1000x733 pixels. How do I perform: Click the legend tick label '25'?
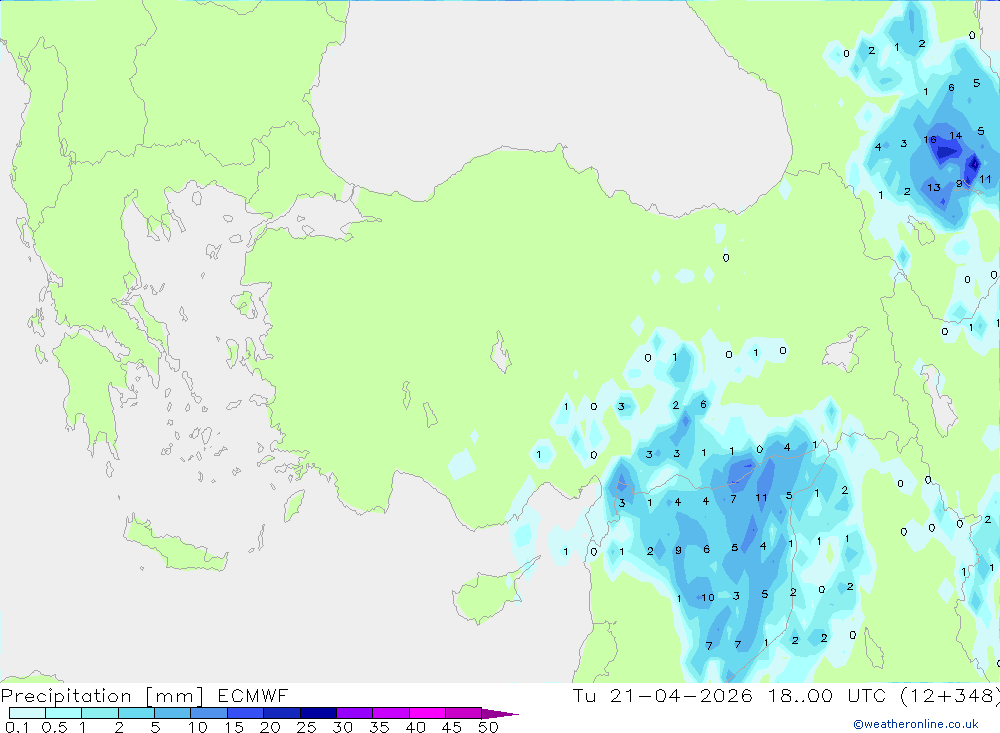(x=306, y=727)
